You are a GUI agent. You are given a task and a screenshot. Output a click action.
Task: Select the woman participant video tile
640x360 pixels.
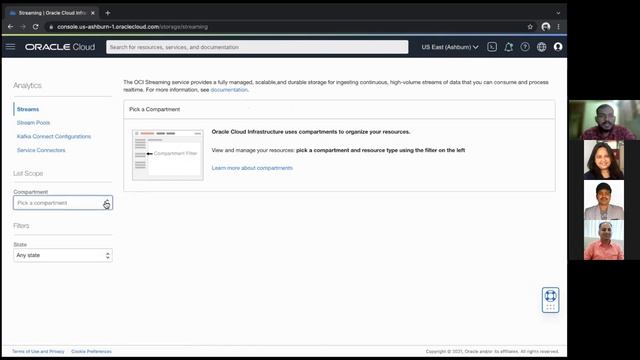click(604, 160)
